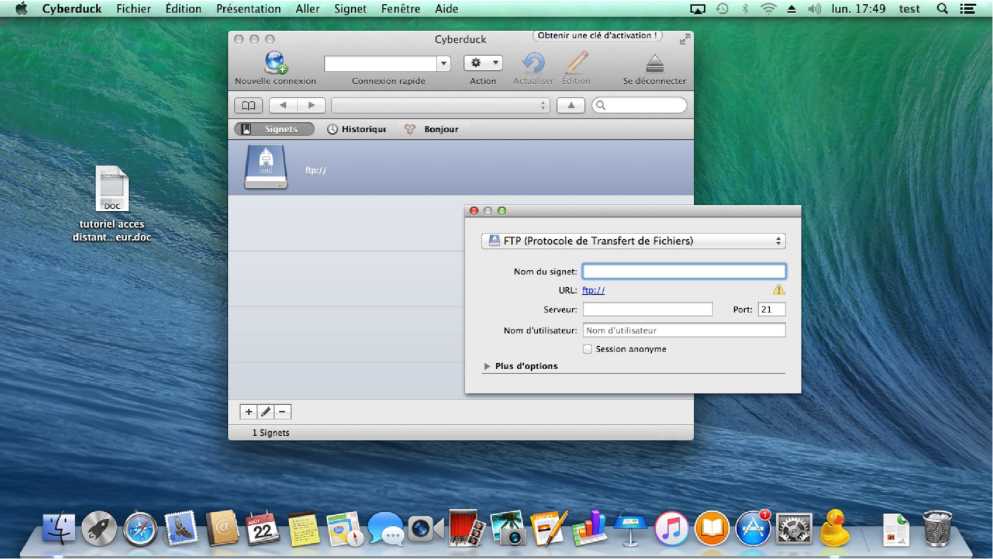Click the Actualiser refresh icon
Viewport: 993px width, 559px height.
pos(533,63)
